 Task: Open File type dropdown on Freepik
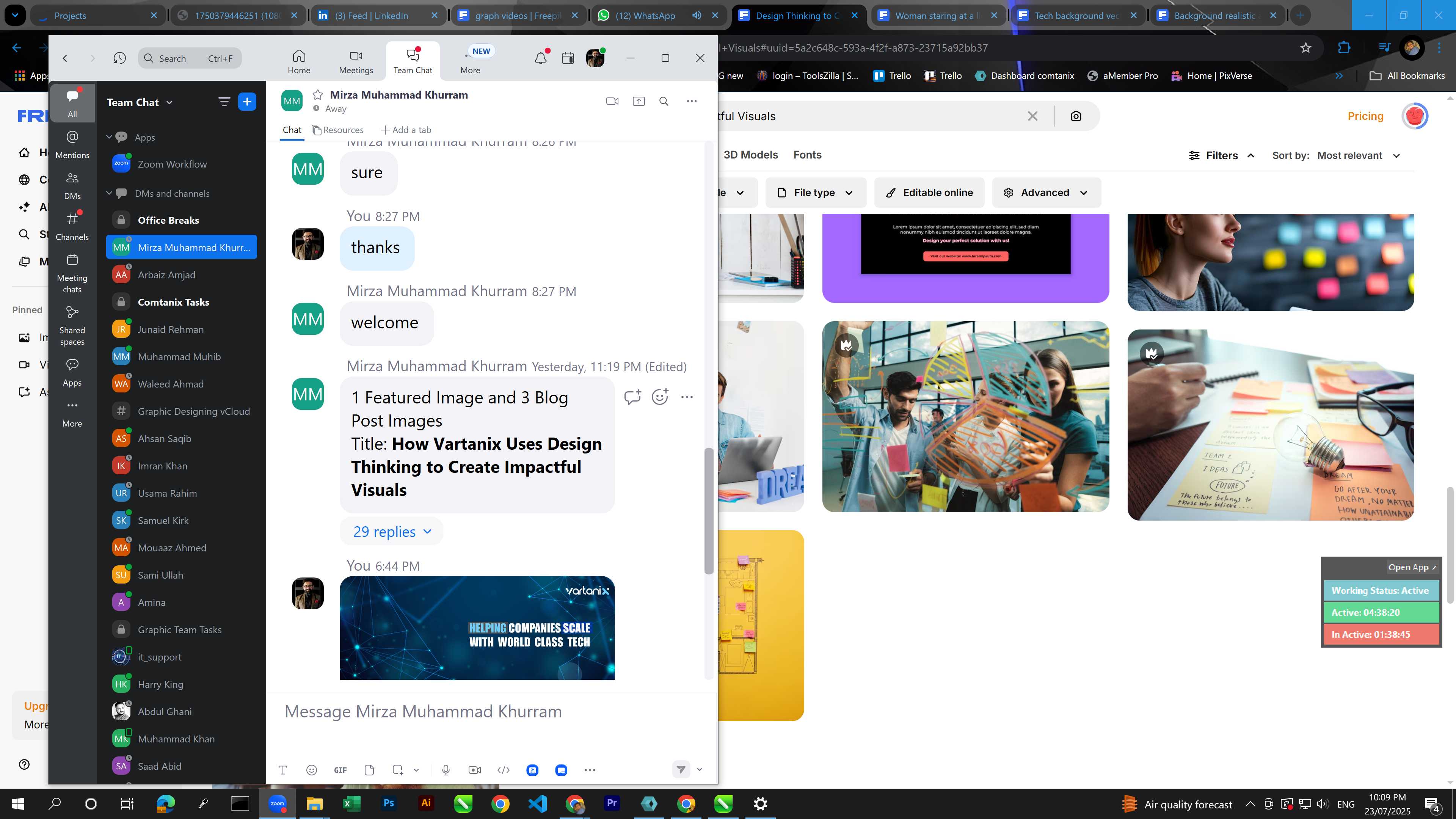pos(815,193)
